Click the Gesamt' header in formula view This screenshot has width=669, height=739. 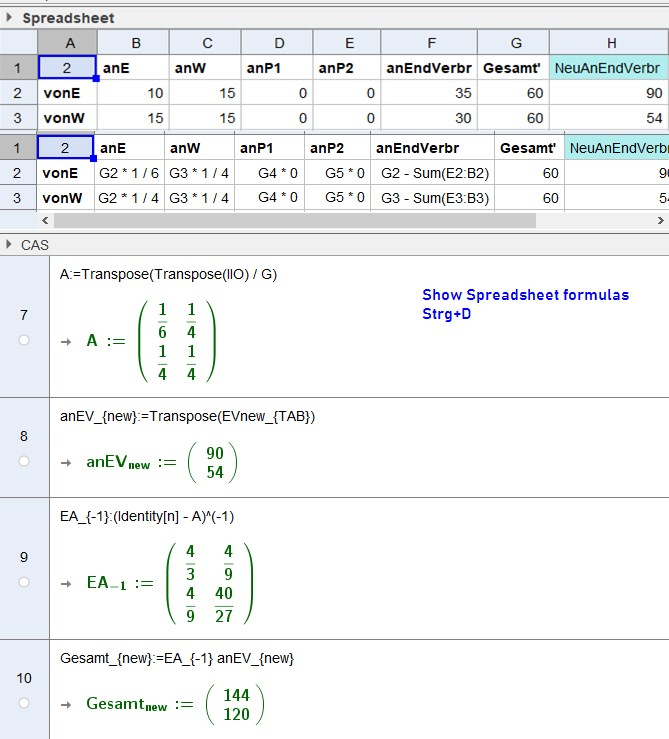528,148
